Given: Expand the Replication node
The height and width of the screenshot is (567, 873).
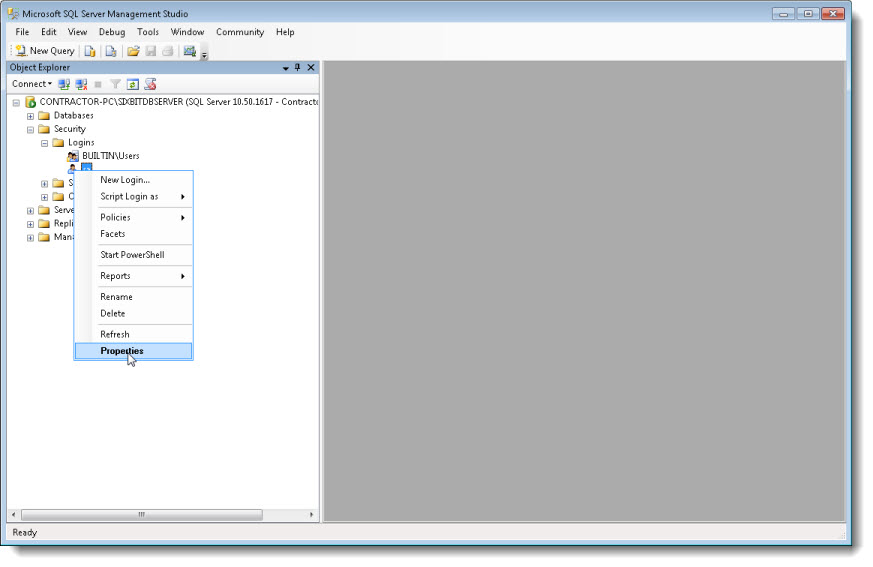Looking at the screenshot, I should tap(30, 224).
